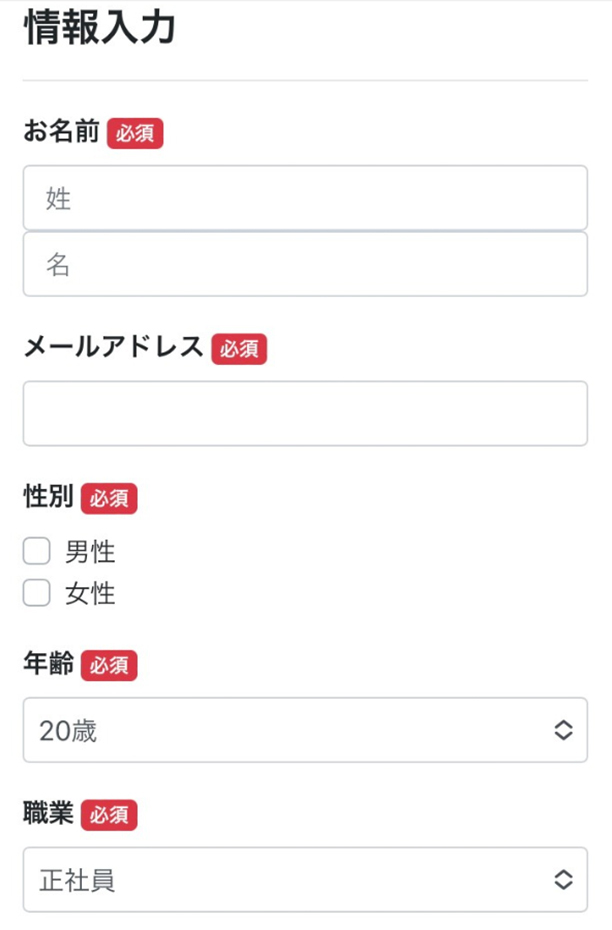Click the 必須 badge beside 年齢

(x=109, y=665)
